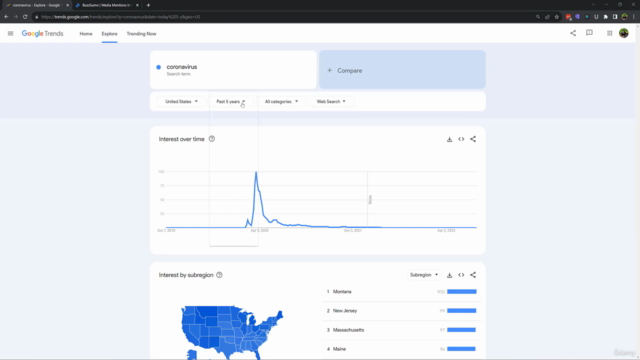Open the Web Search type dropdown
This screenshot has height=360, width=640.
[331, 101]
